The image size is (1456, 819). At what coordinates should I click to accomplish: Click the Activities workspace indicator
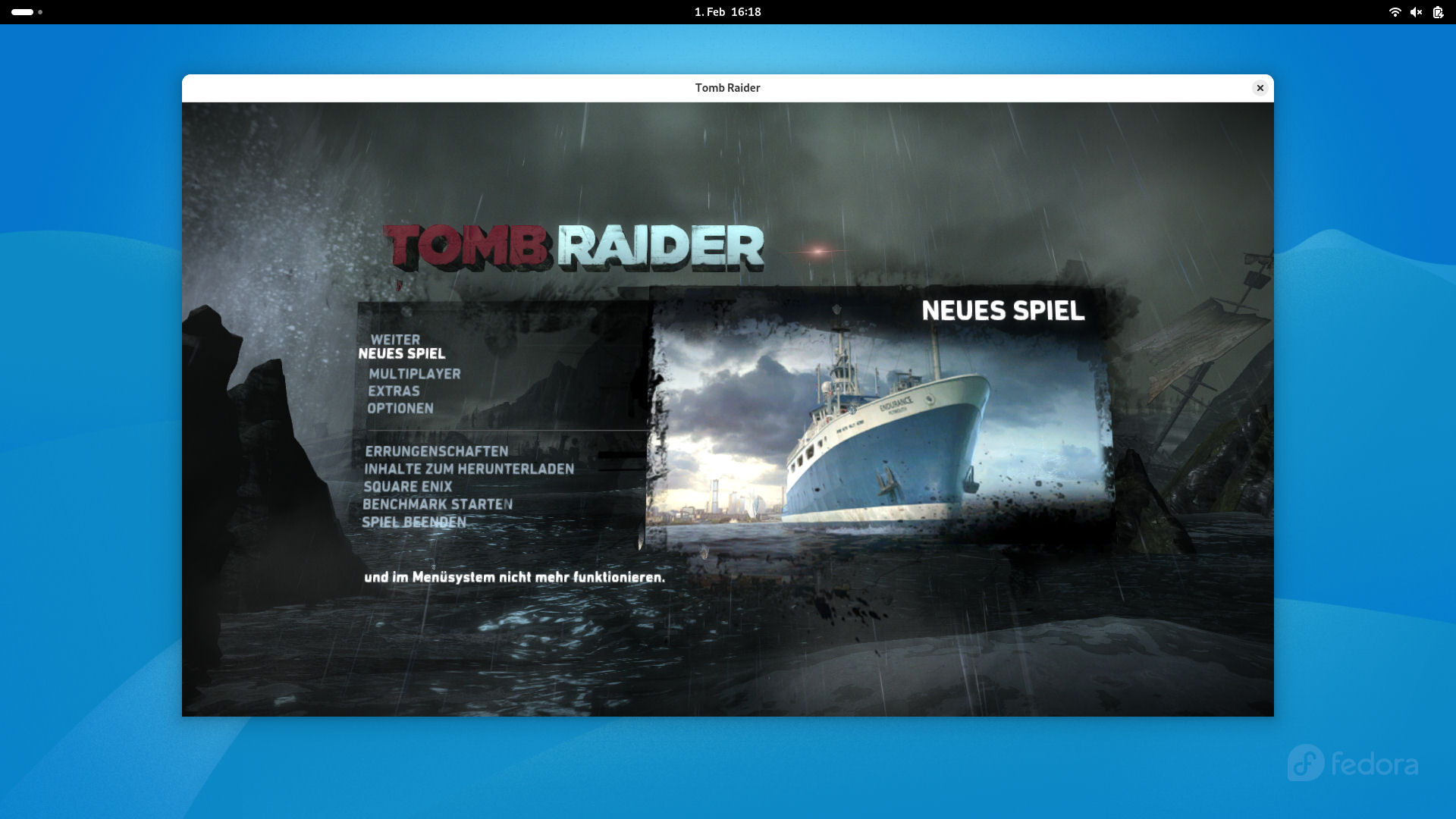[x=27, y=12]
